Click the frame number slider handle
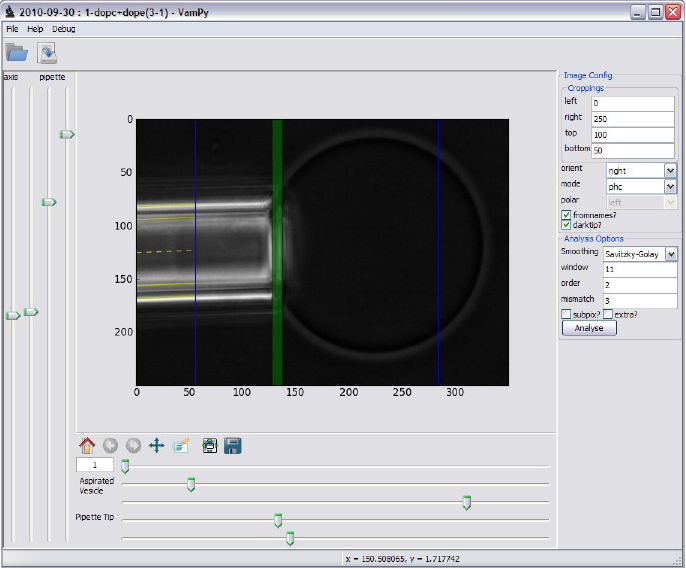 point(125,466)
